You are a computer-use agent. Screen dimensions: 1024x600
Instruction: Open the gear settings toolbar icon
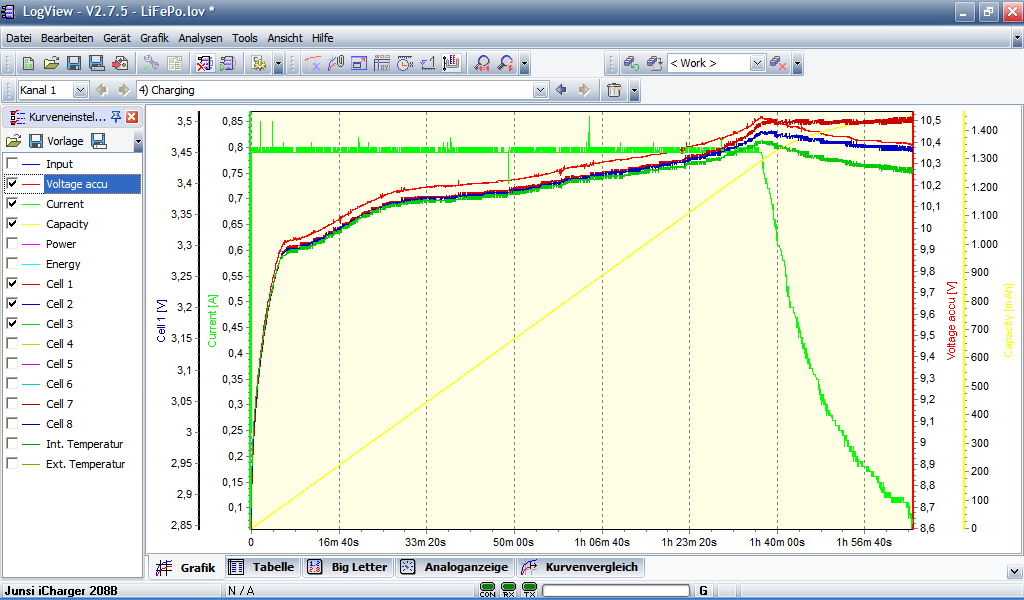click(x=259, y=63)
